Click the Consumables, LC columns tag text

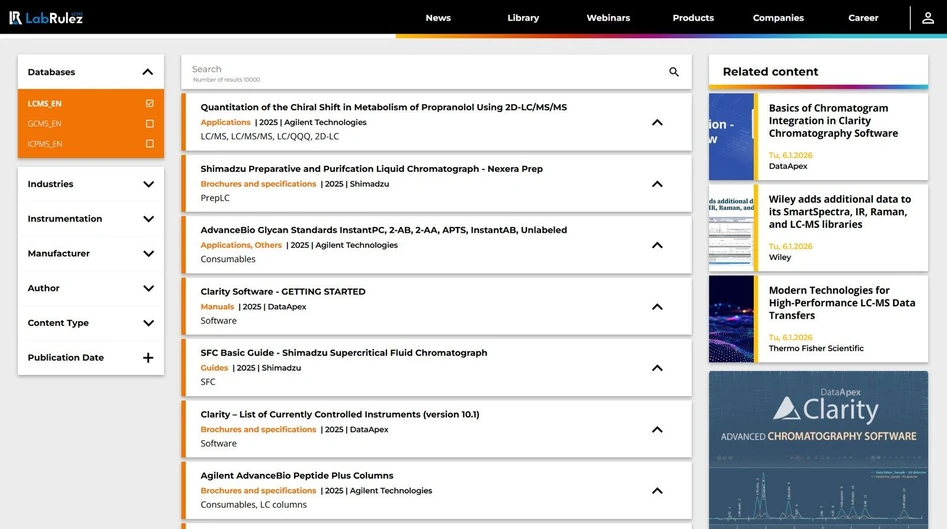tap(254, 505)
